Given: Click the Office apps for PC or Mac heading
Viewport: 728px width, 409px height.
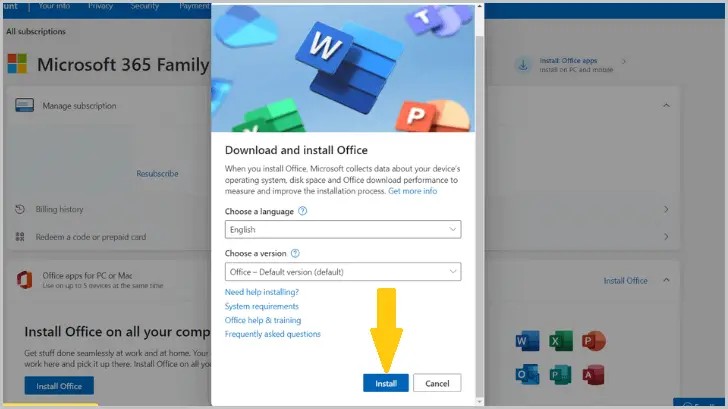Looking at the screenshot, I should click(87, 275).
